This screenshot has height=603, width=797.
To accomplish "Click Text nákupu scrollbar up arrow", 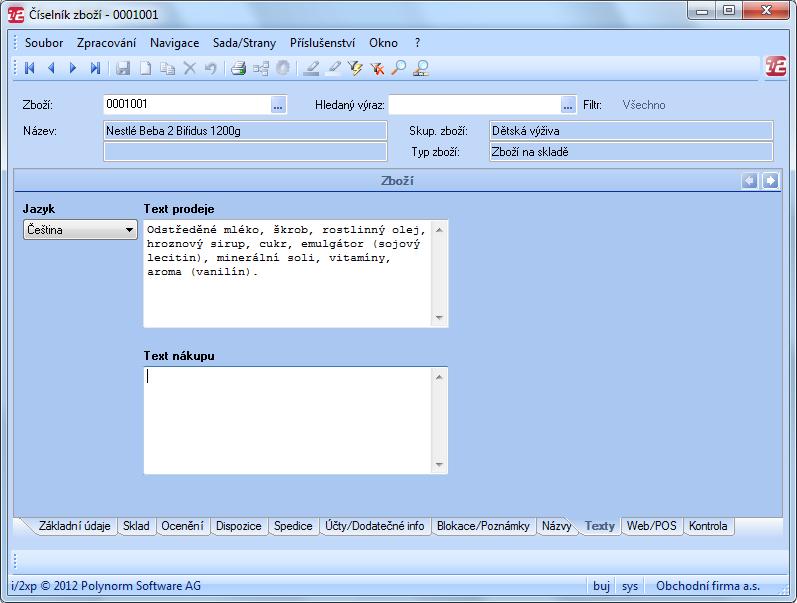I will (439, 377).
